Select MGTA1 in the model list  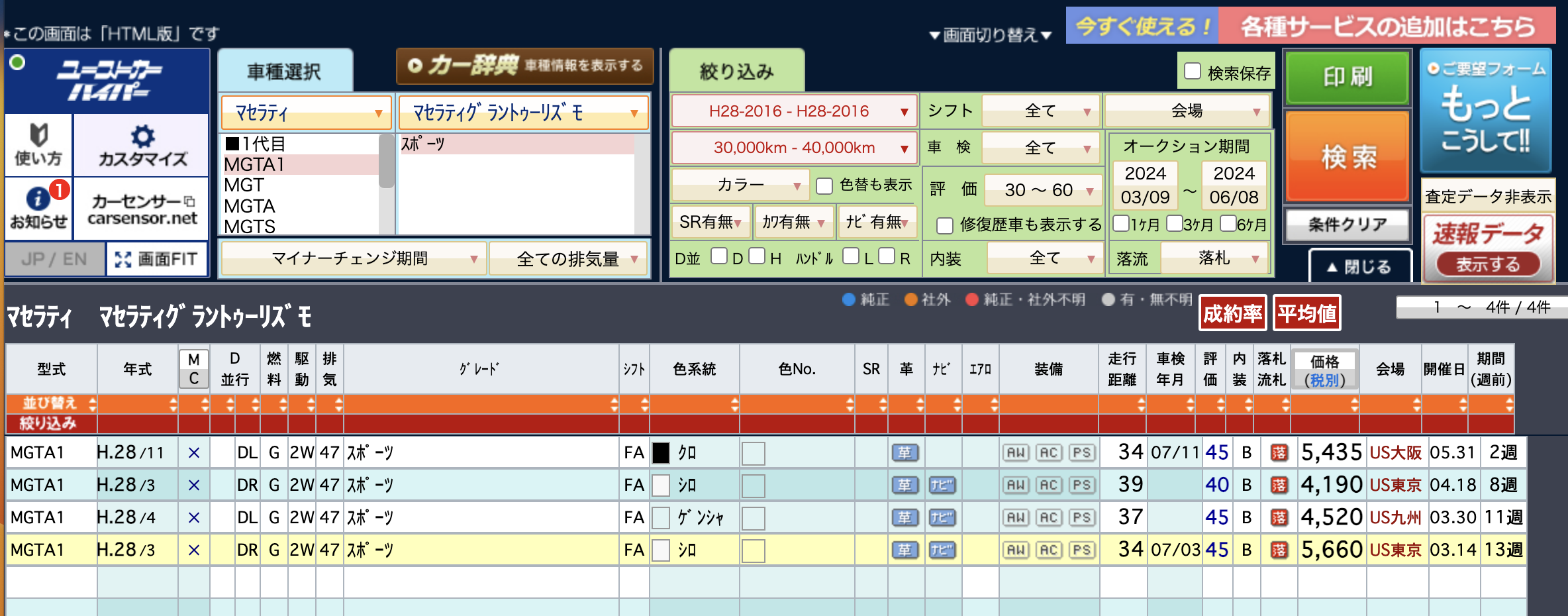[x=301, y=164]
